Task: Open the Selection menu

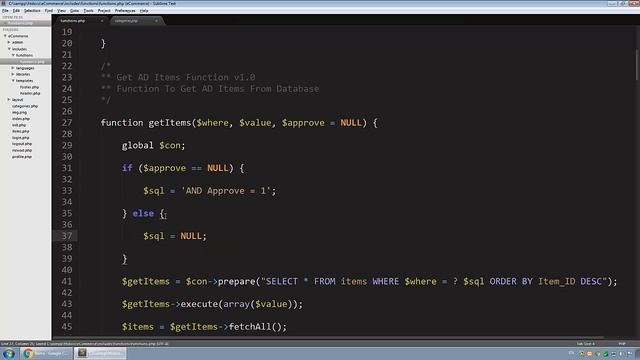Action: [x=32, y=11]
